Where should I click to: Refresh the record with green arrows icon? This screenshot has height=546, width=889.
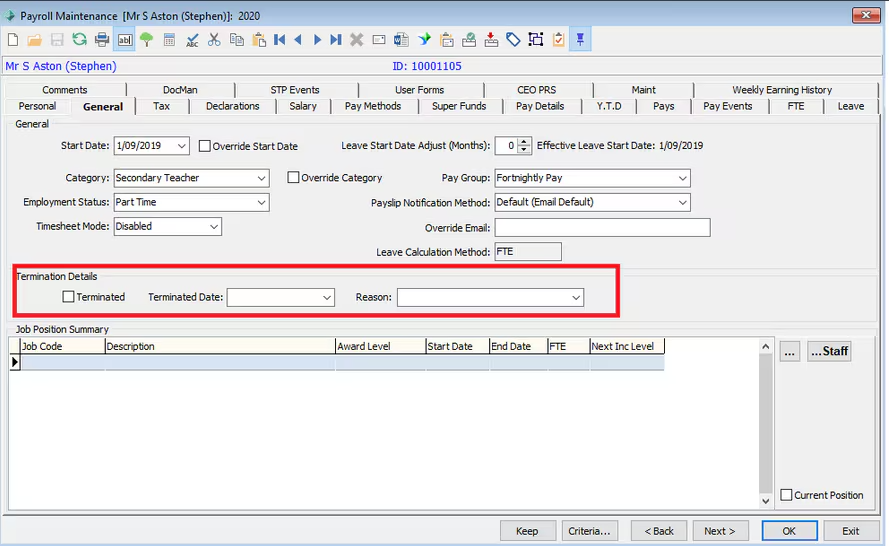79,40
